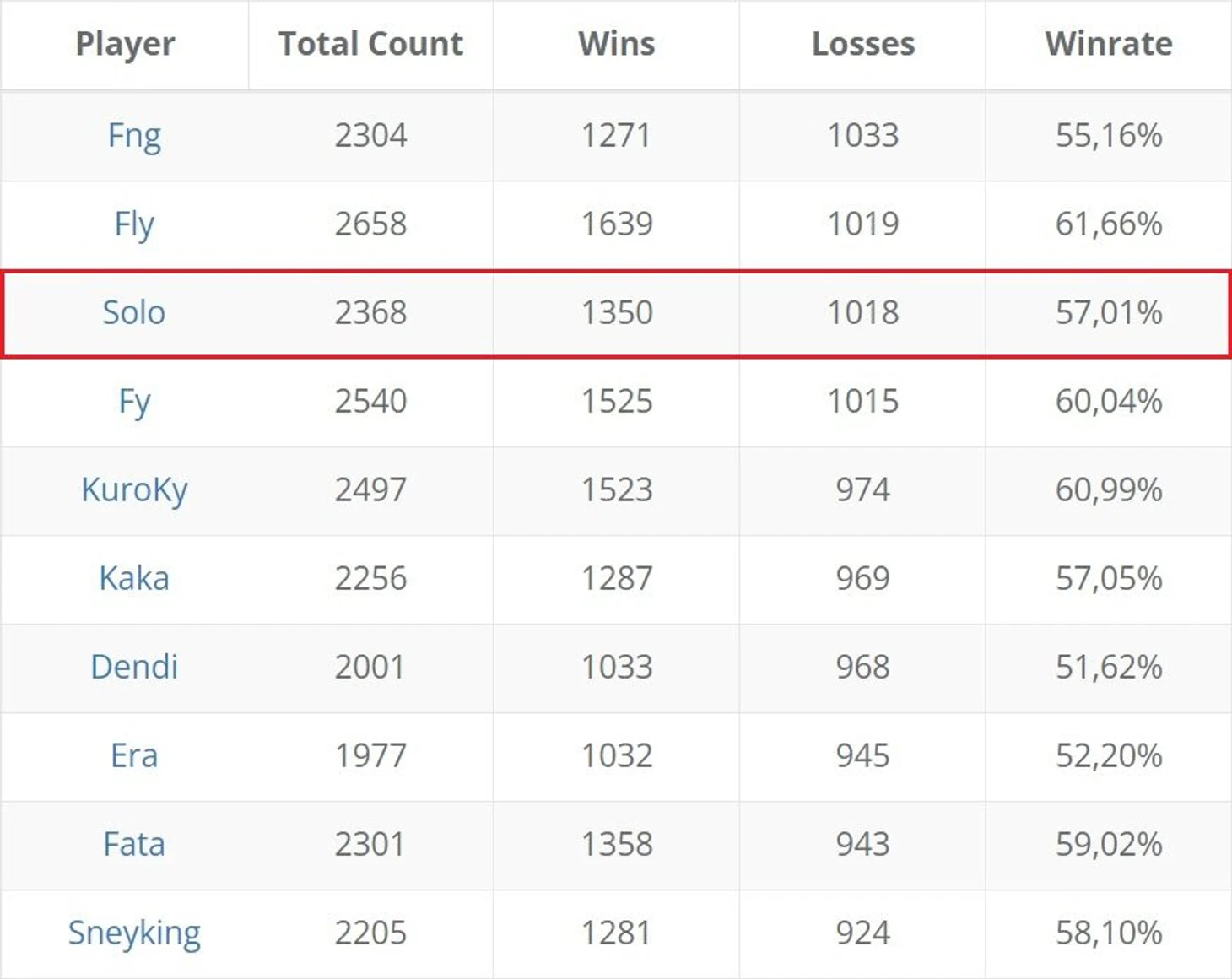Click KuroKy's 1523 wins cell
Screen dimensions: 1232x979
click(616, 490)
